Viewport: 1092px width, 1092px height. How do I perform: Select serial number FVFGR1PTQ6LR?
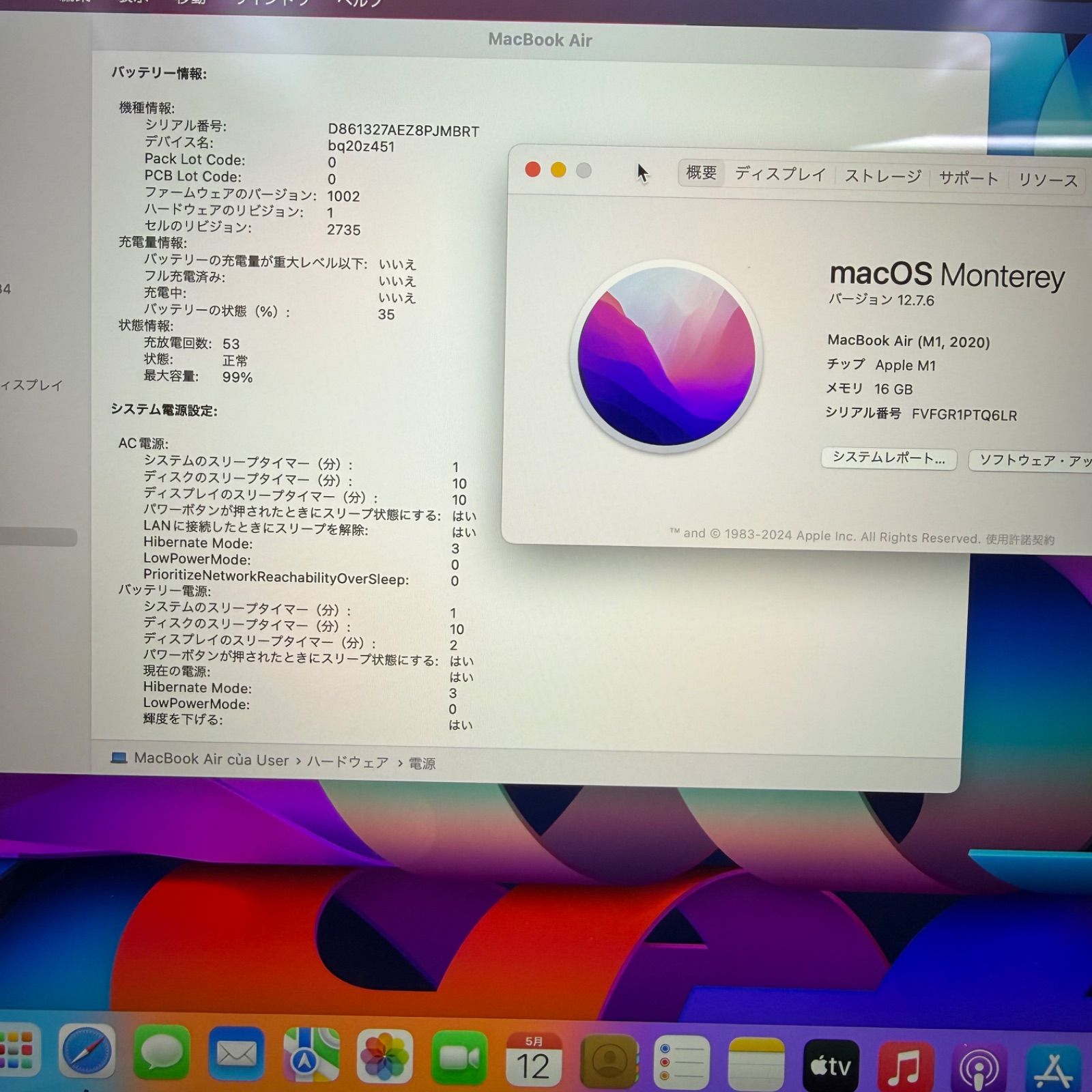point(964,415)
